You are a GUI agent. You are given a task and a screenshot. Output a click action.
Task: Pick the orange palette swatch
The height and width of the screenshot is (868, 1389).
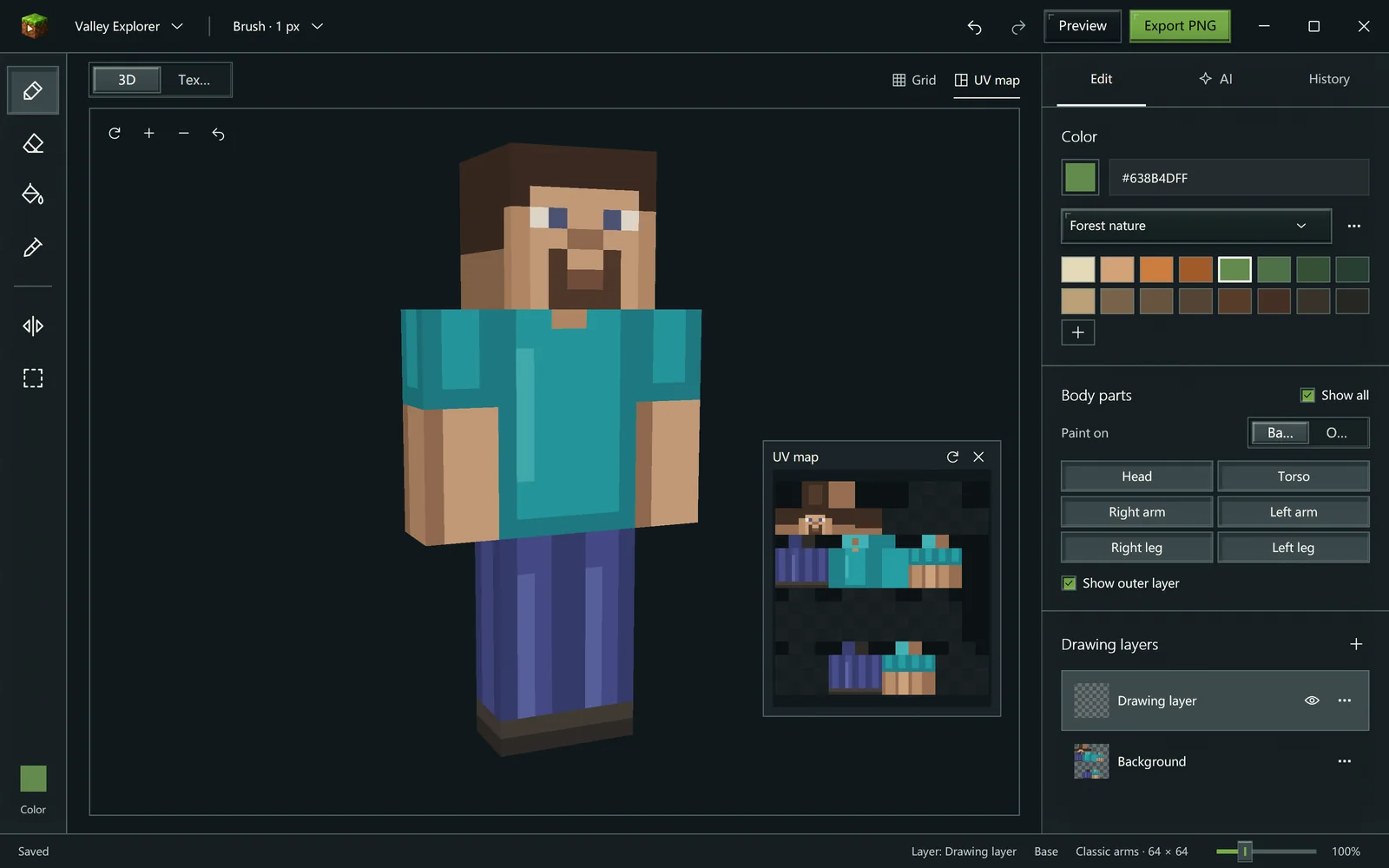1156,270
